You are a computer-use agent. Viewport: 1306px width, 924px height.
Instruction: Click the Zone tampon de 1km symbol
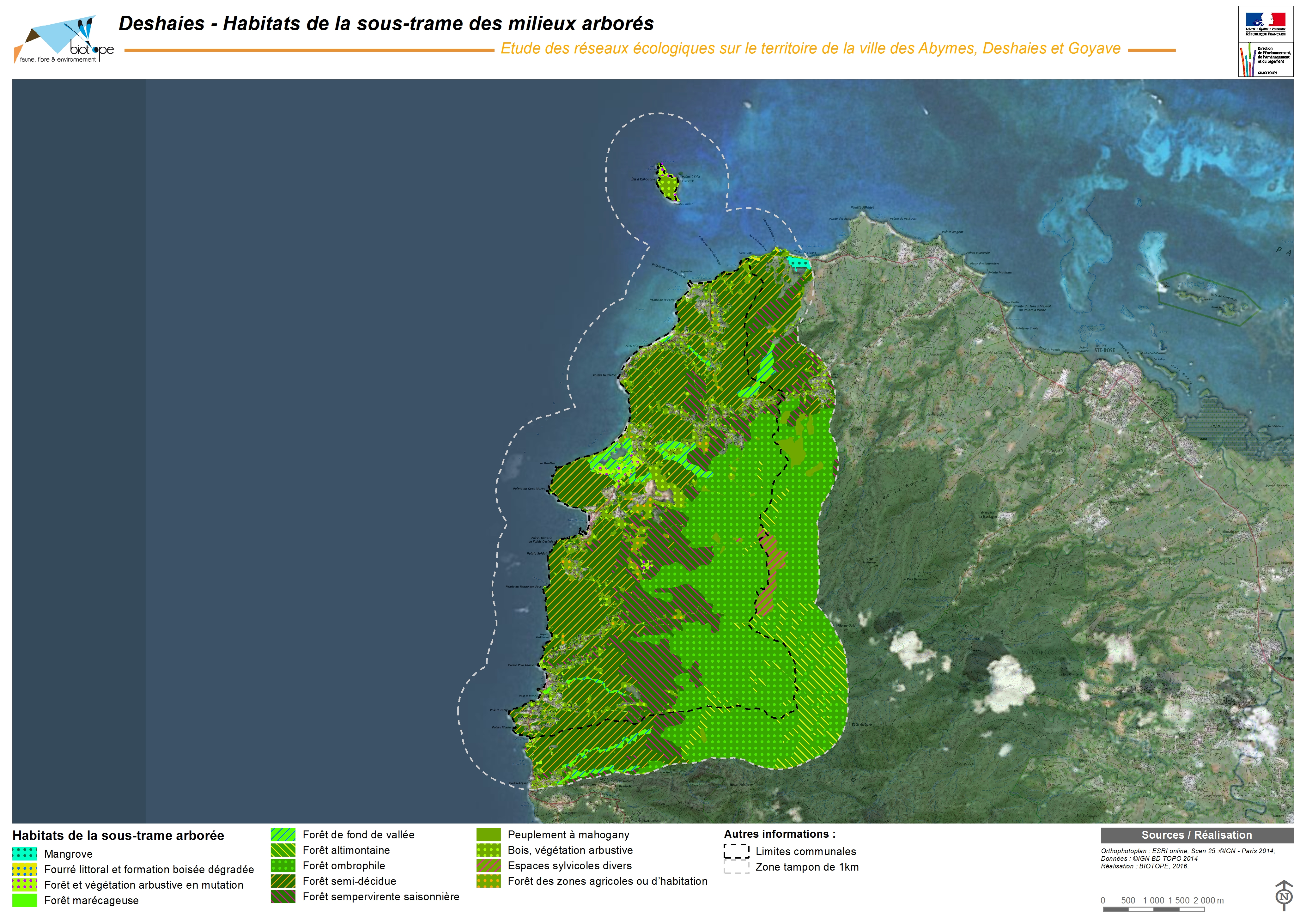point(736,866)
